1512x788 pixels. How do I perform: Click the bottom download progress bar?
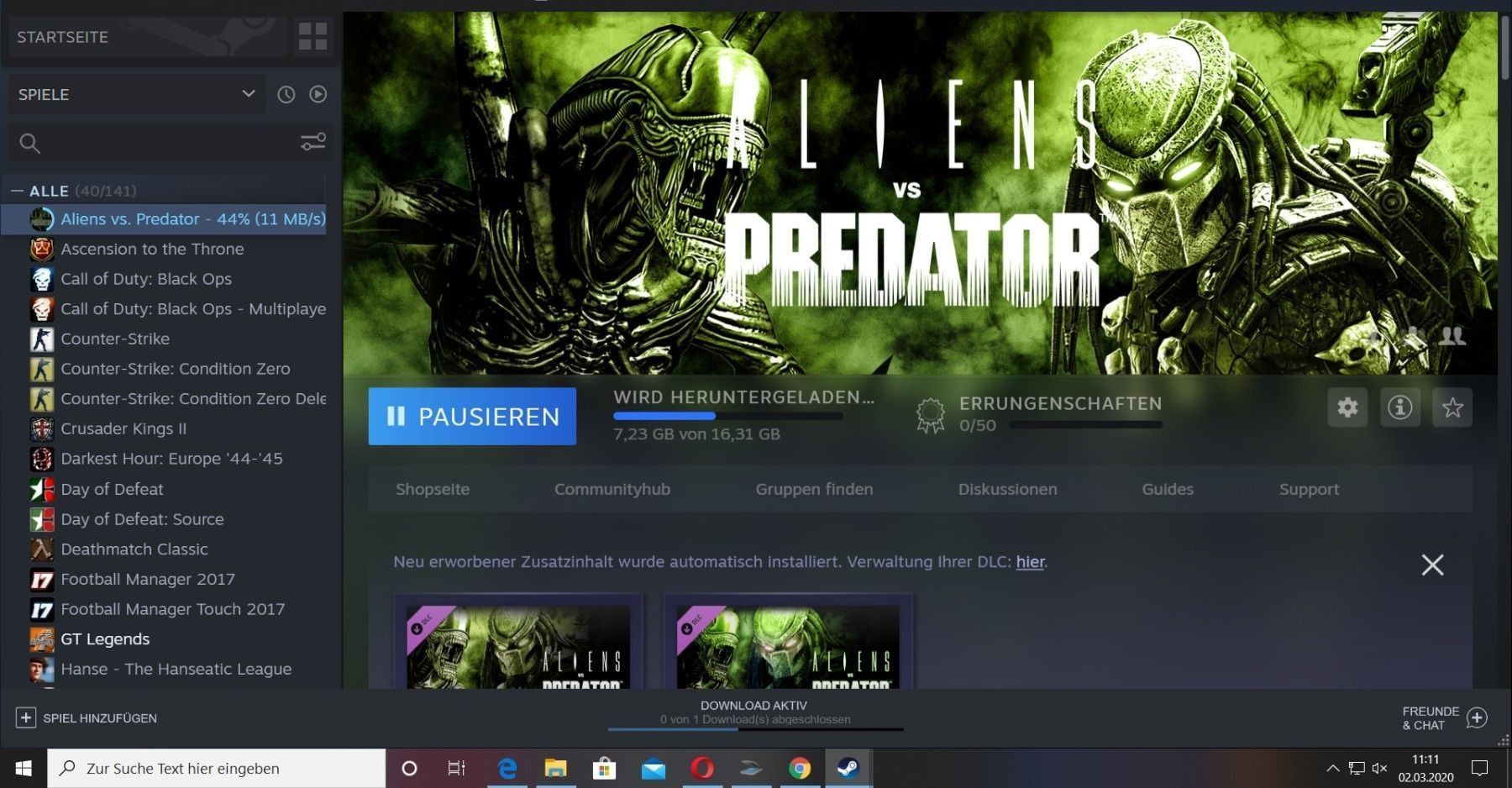[x=754, y=728]
